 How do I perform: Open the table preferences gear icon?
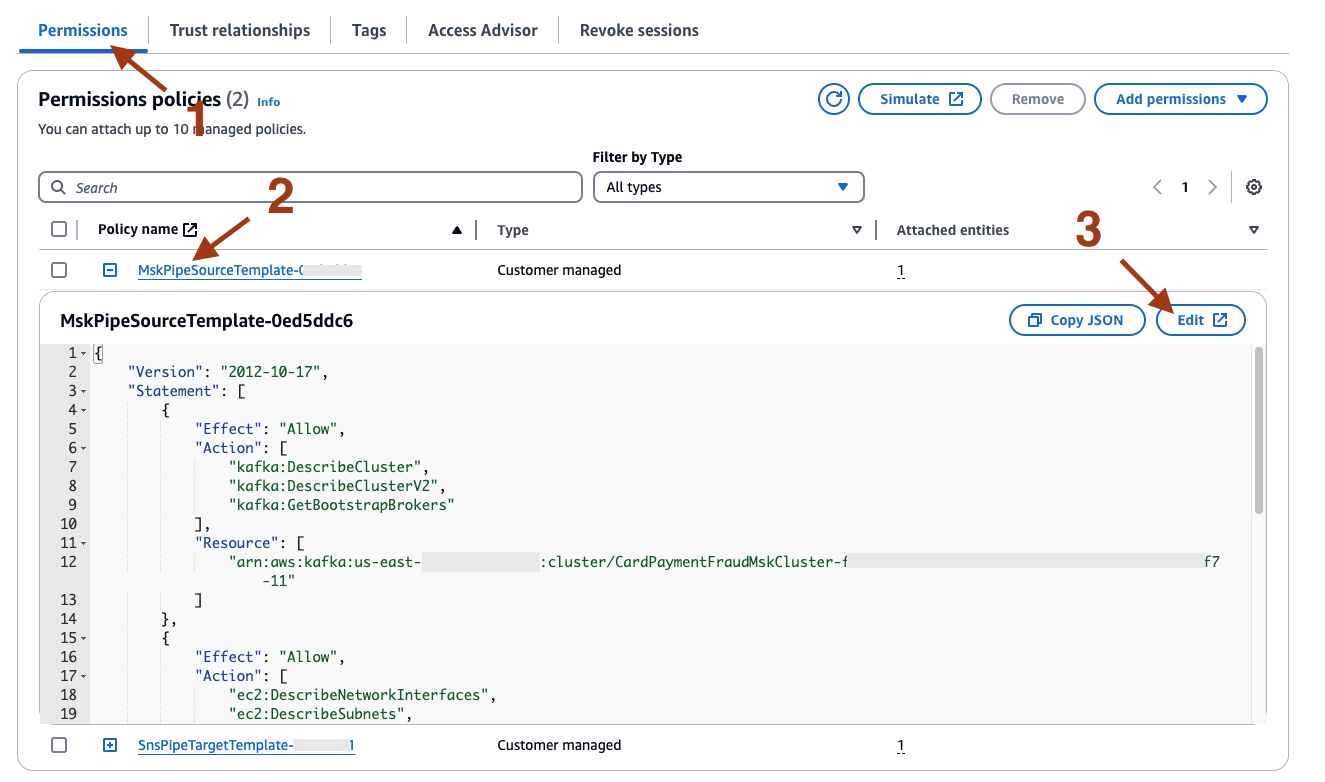point(1254,187)
